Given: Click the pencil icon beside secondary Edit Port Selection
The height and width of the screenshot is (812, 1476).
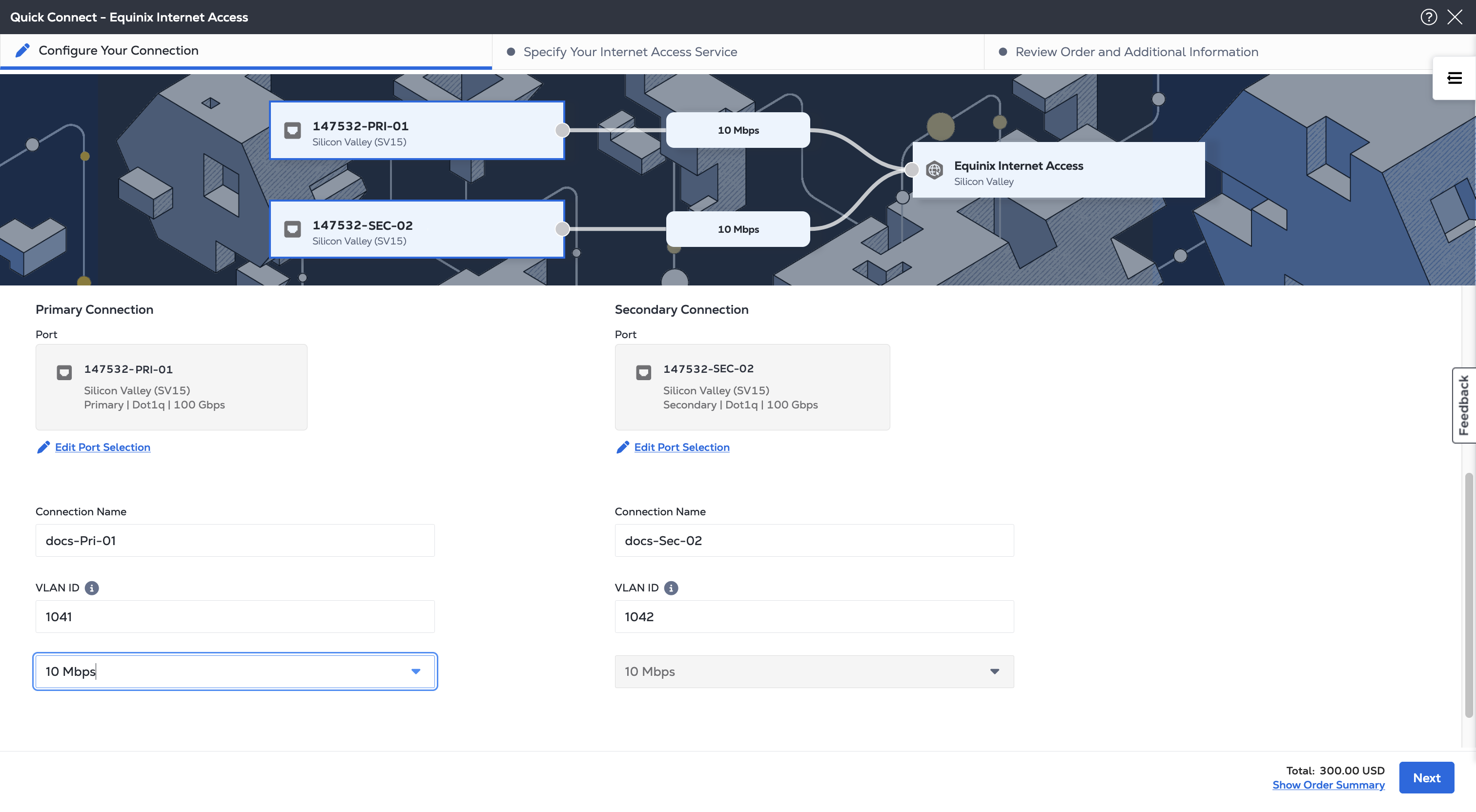Looking at the screenshot, I should (x=622, y=447).
